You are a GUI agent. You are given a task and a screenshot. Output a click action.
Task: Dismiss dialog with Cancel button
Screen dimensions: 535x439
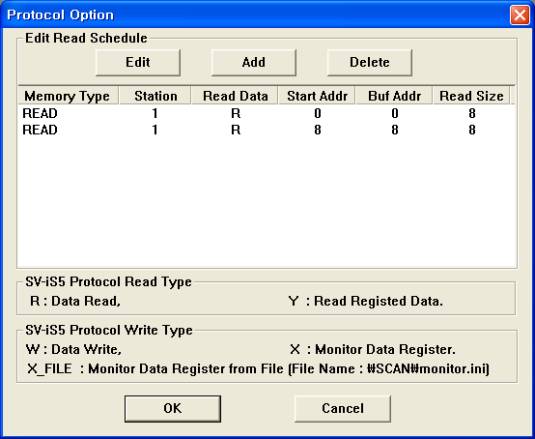coord(343,408)
